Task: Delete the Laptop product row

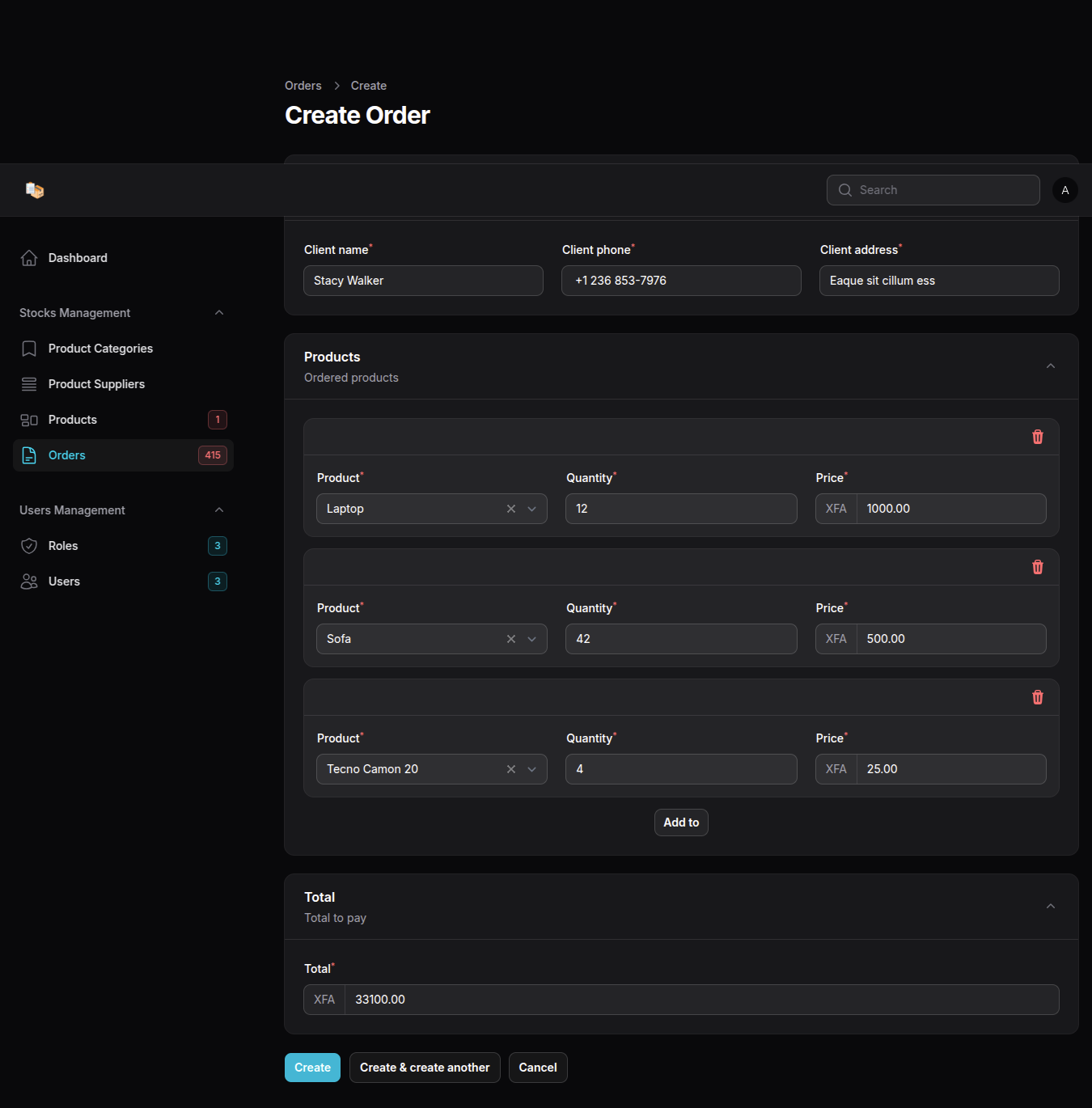Action: pyautogui.click(x=1037, y=437)
